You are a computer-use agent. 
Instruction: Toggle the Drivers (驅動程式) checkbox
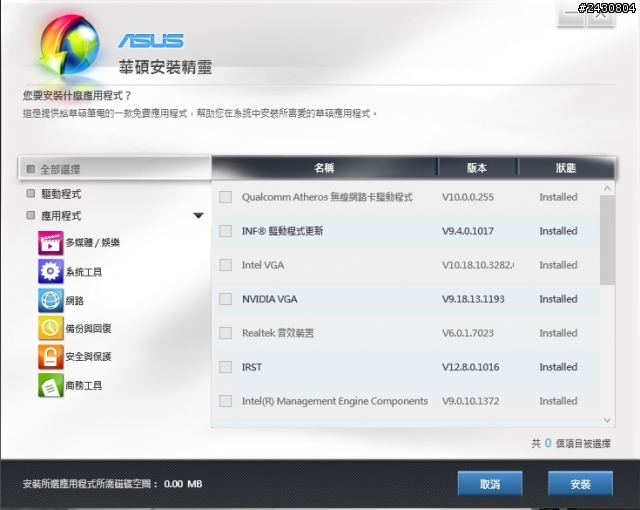[31, 193]
